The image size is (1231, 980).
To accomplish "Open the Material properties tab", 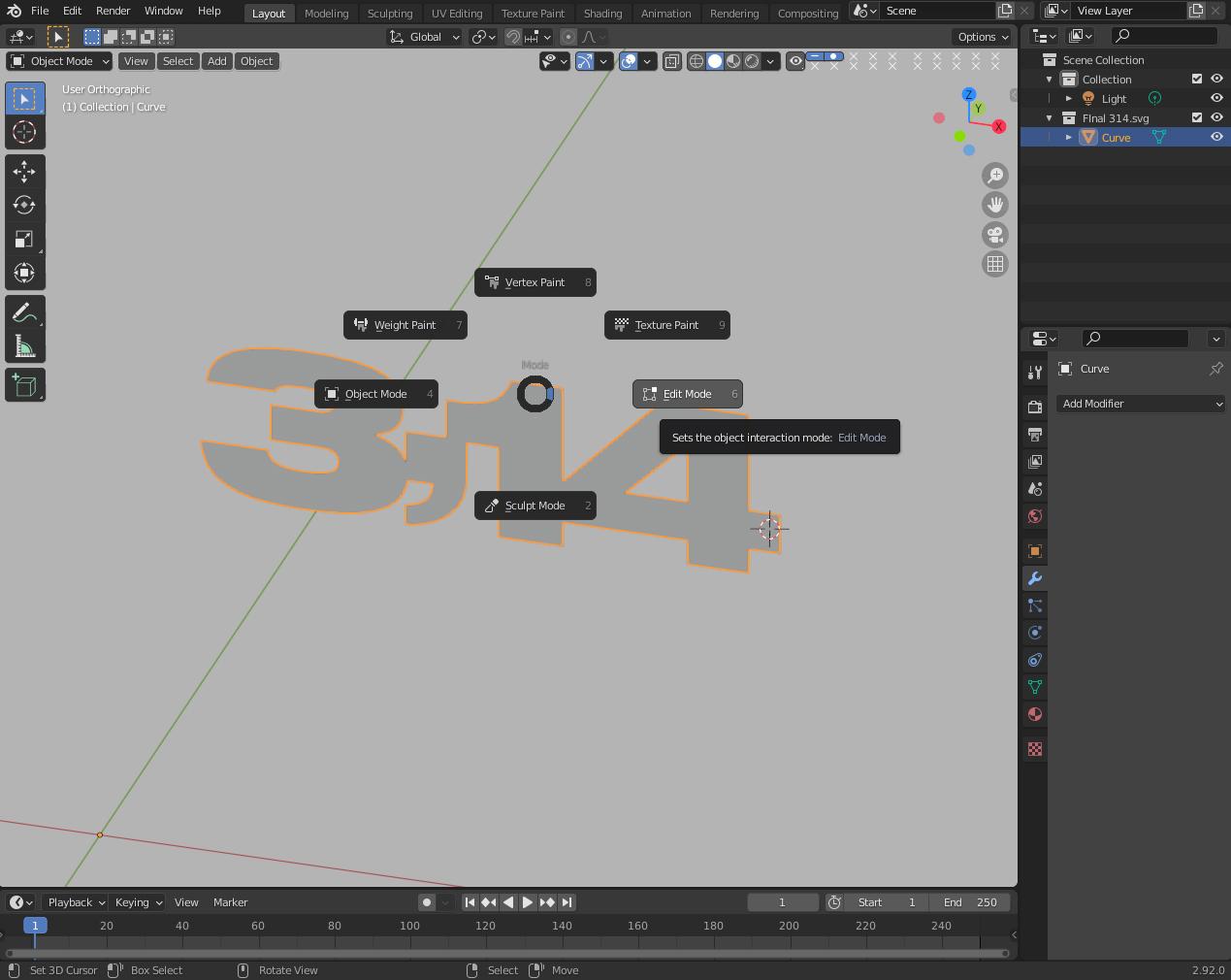I will [1035, 714].
